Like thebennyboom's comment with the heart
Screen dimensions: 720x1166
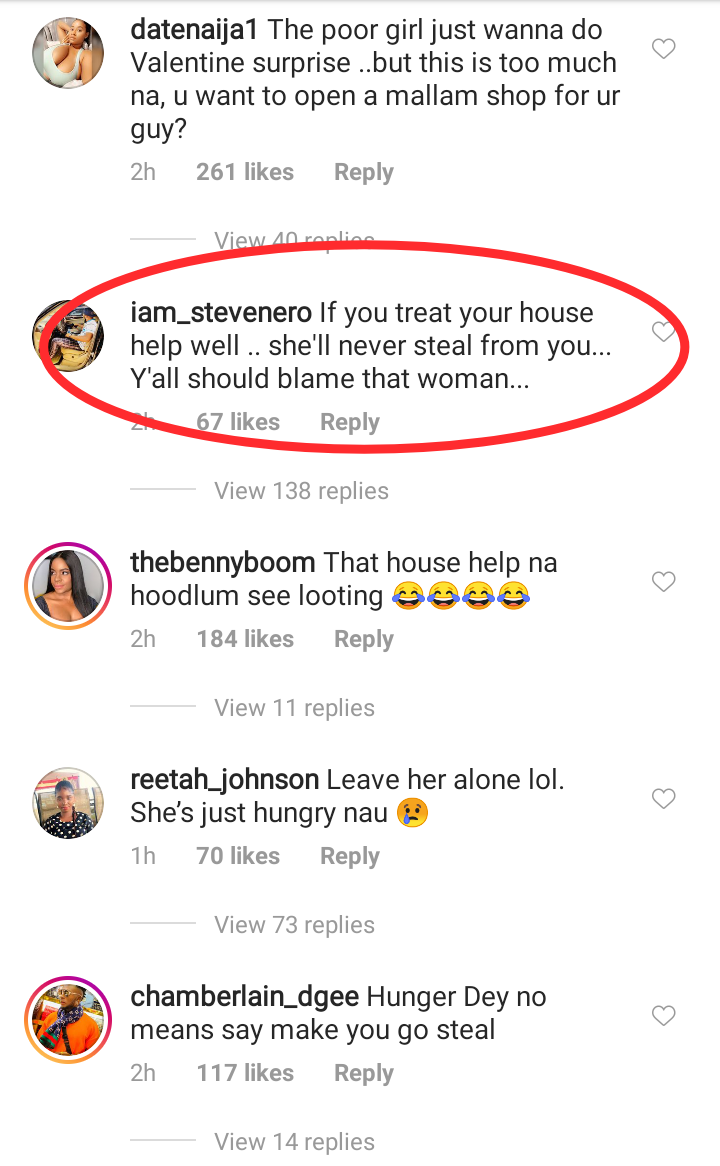tap(663, 582)
